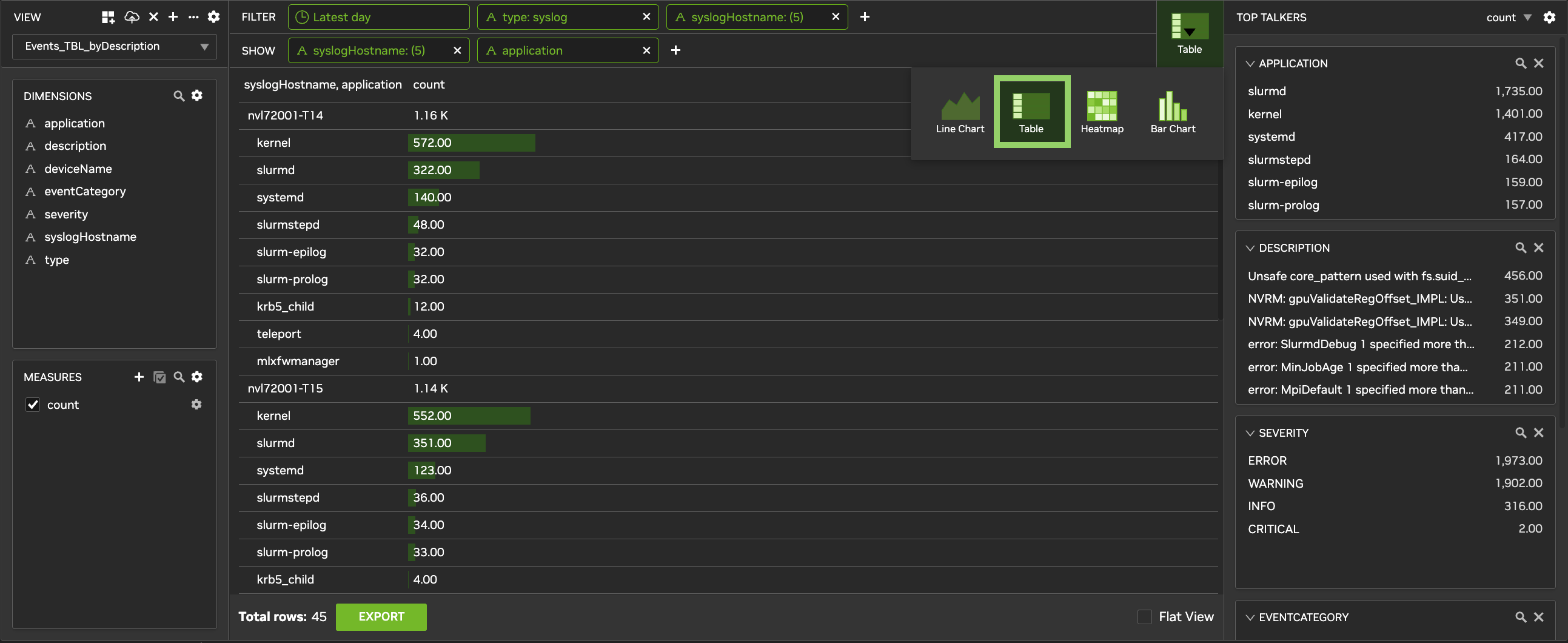The width and height of the screenshot is (1568, 643).
Task: Remove the type: syslog filter
Action: pos(646,17)
